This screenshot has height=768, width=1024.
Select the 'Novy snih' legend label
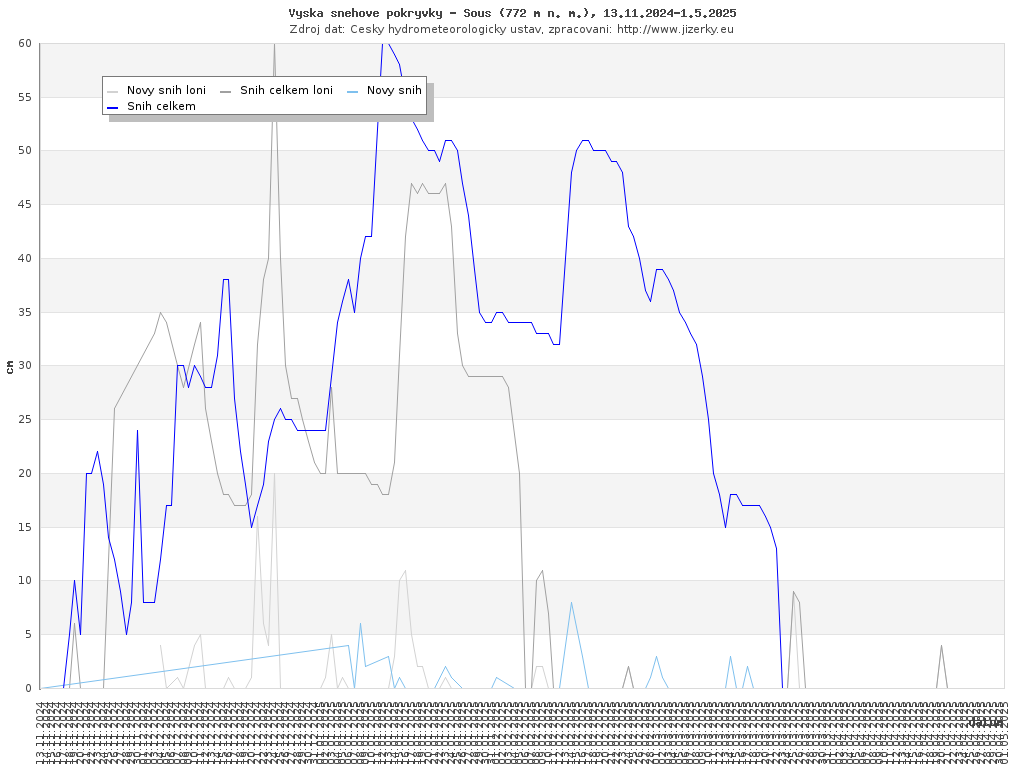pyautogui.click(x=394, y=90)
